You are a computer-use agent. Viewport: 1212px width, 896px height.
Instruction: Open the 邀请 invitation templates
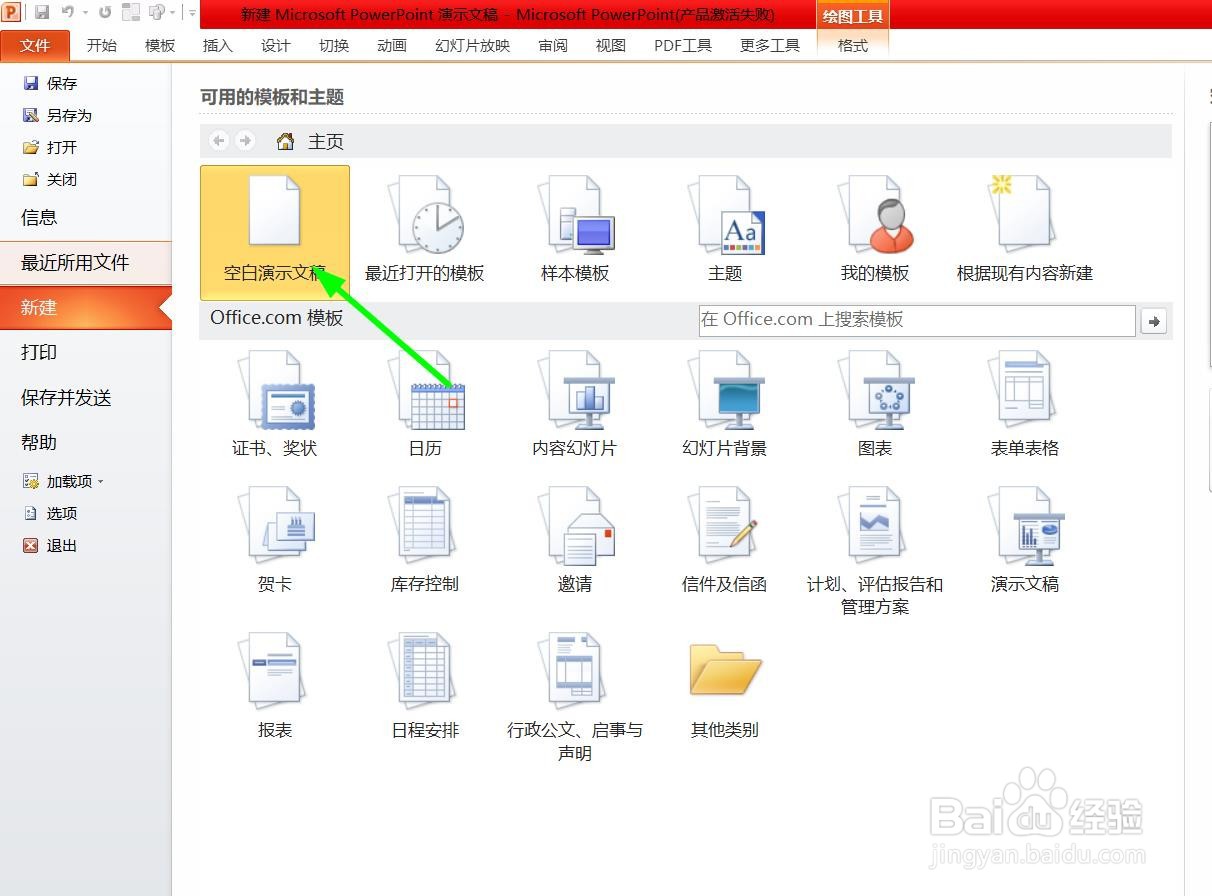(x=575, y=541)
